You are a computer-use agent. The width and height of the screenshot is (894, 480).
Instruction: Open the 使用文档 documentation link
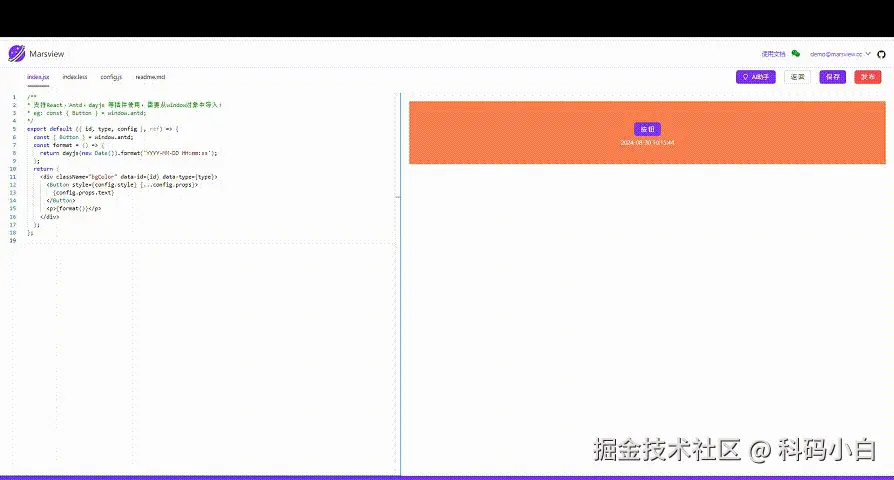pos(773,54)
